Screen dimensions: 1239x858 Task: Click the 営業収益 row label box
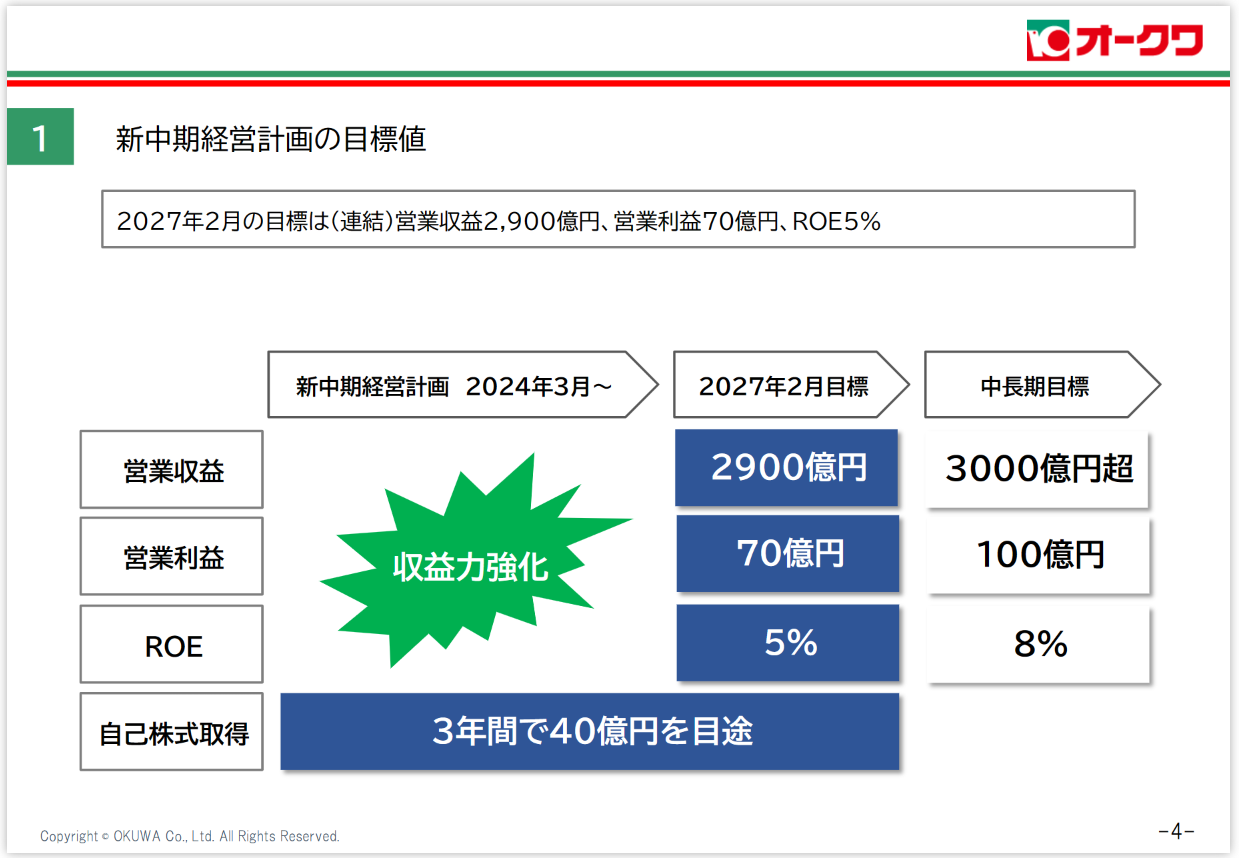[x=172, y=470]
